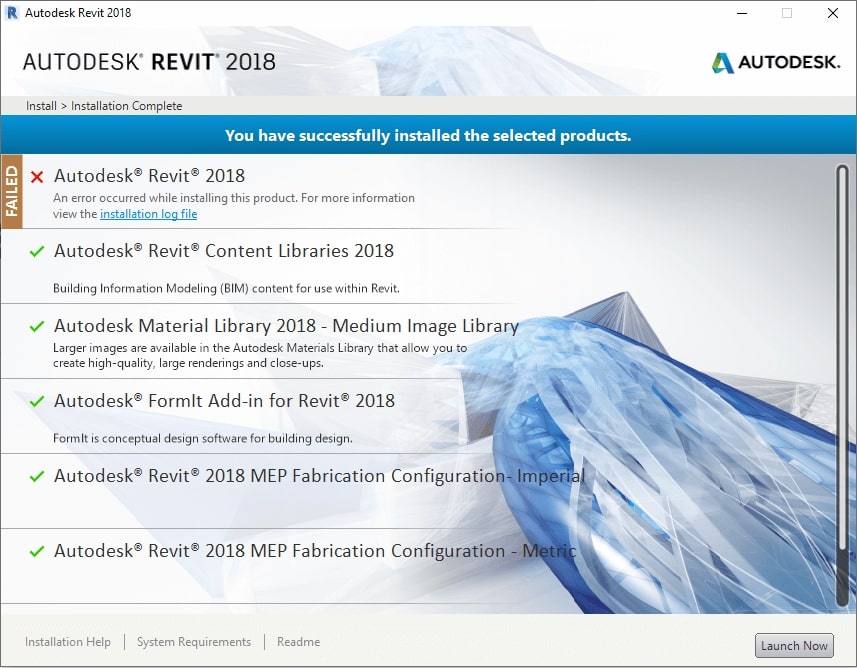Click green checkmark for MEP Fabrication Imperial

click(x=37, y=477)
